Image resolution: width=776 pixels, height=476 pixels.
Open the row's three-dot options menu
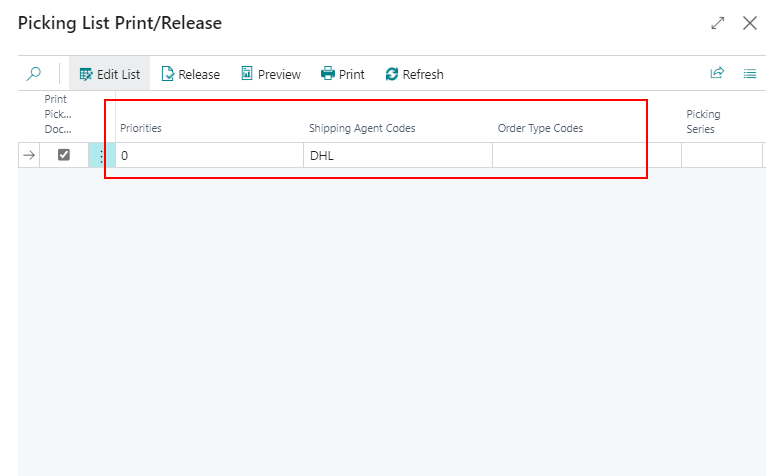pyautogui.click(x=101, y=155)
